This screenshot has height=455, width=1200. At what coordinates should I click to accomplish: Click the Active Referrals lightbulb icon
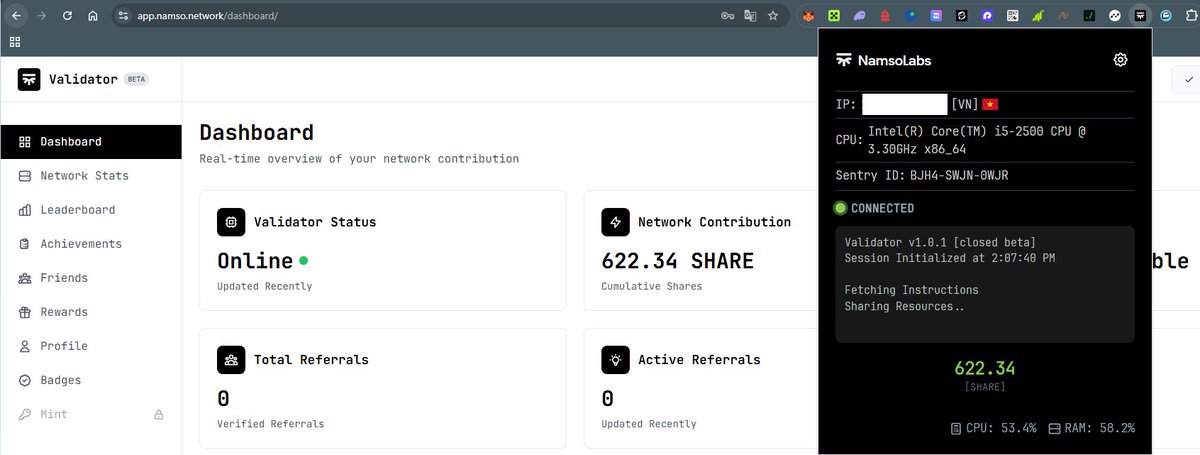(x=615, y=360)
